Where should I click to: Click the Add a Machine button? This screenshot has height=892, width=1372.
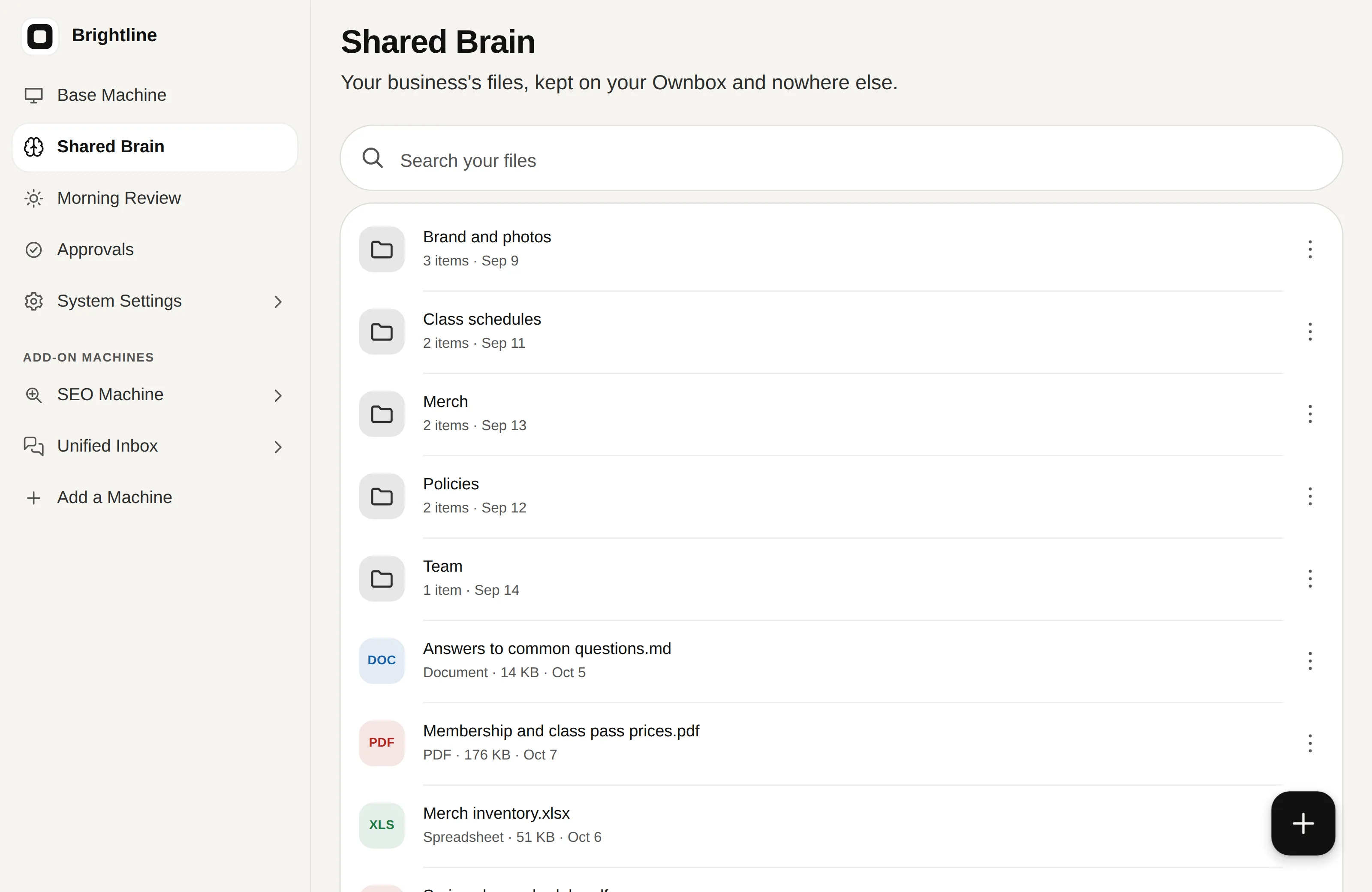coord(154,497)
